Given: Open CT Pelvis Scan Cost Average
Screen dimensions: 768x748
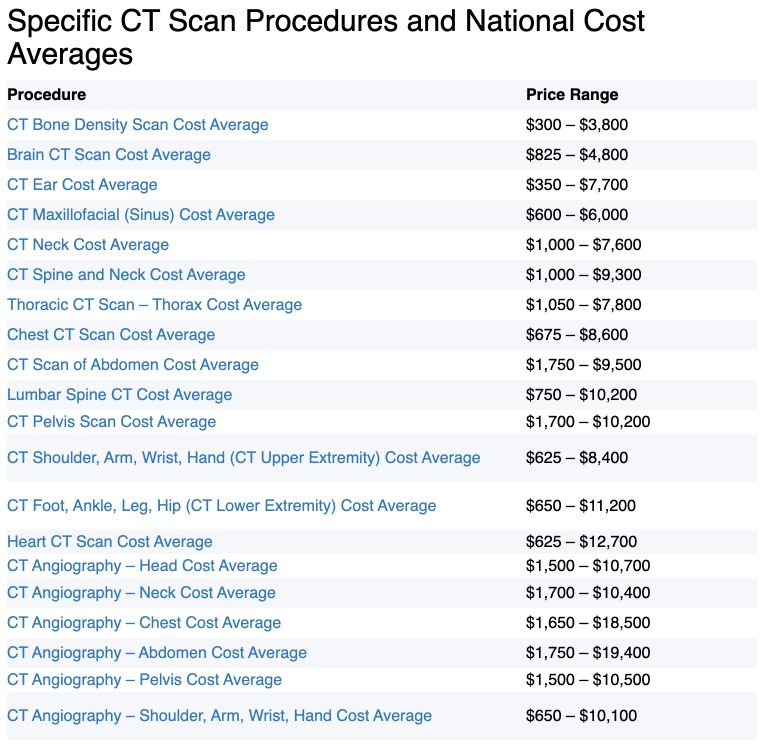Looking at the screenshot, I should [111, 422].
